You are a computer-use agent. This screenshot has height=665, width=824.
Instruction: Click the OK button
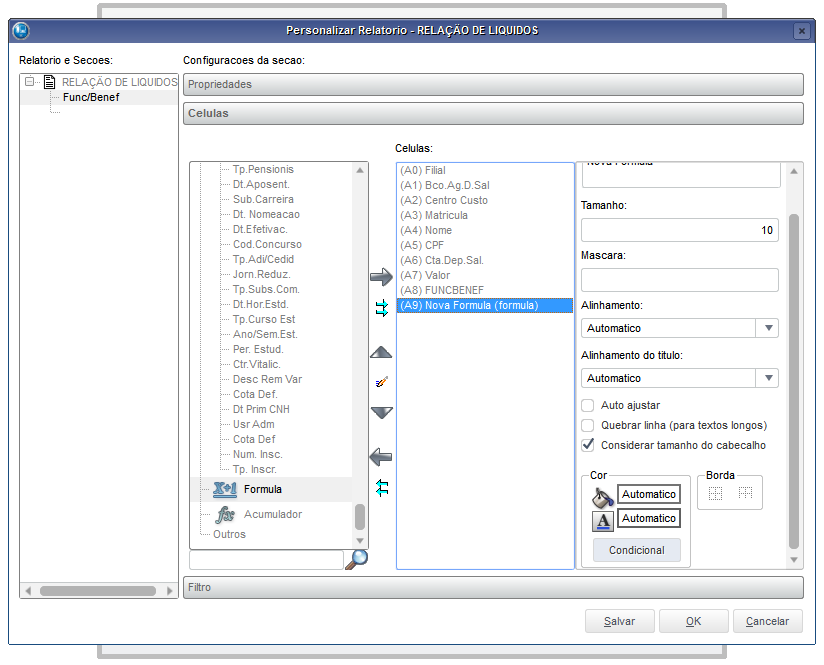694,621
